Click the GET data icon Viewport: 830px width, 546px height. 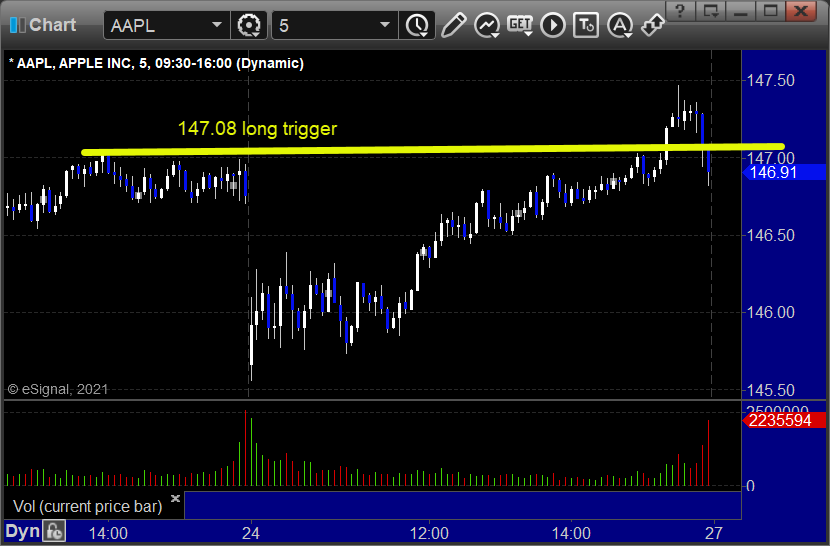tap(520, 25)
